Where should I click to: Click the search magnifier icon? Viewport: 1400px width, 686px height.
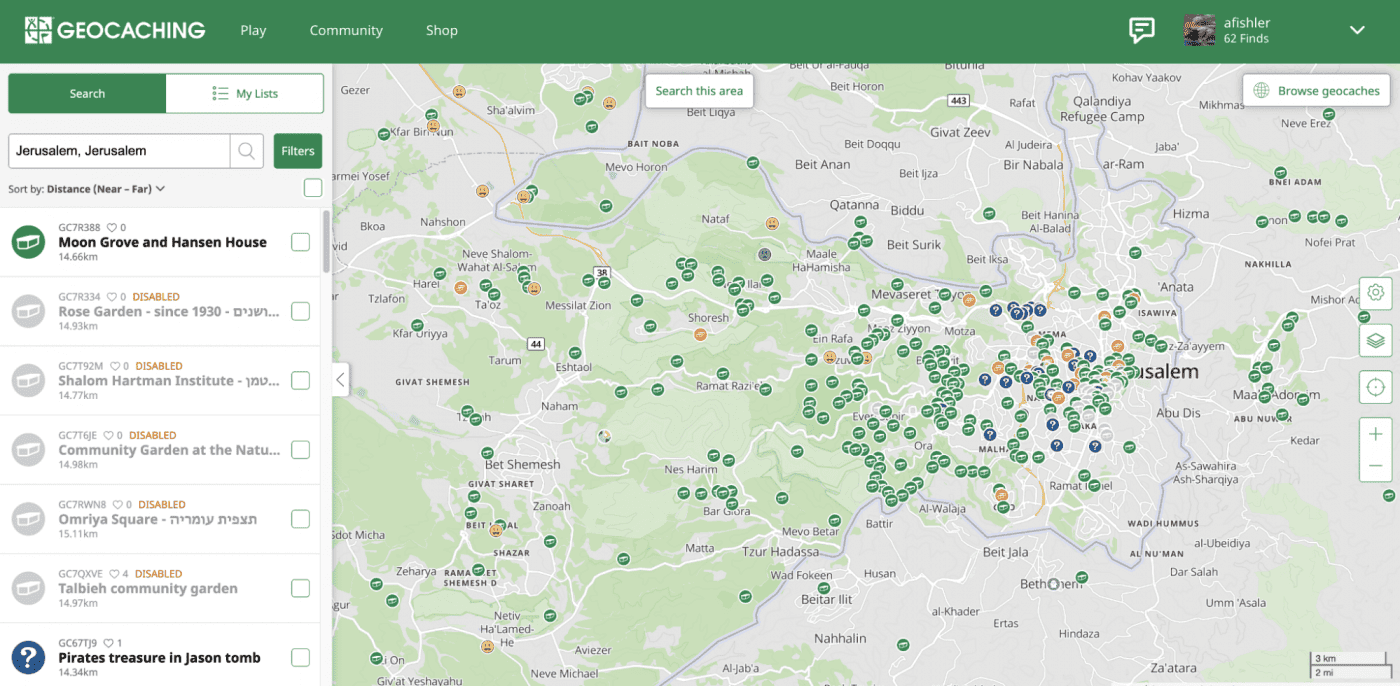click(246, 151)
